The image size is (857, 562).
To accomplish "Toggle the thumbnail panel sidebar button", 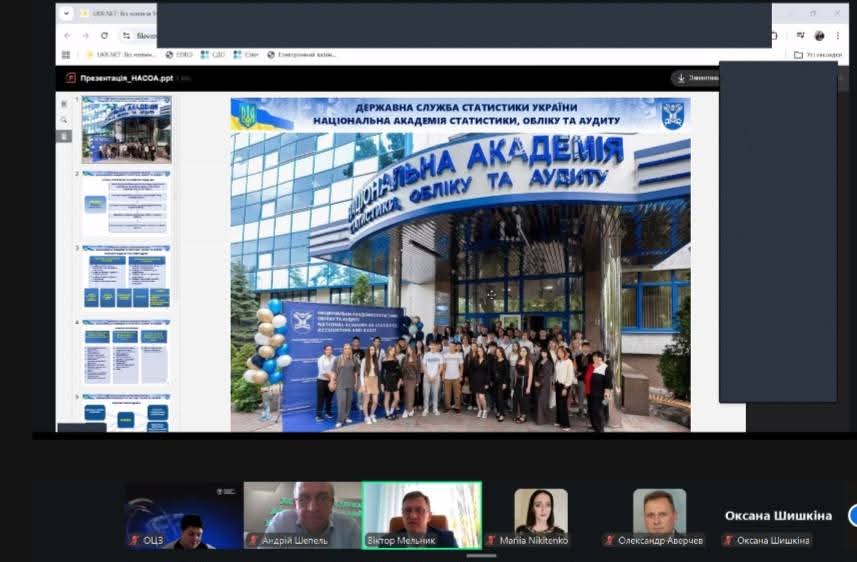I will pyautogui.click(x=64, y=135).
